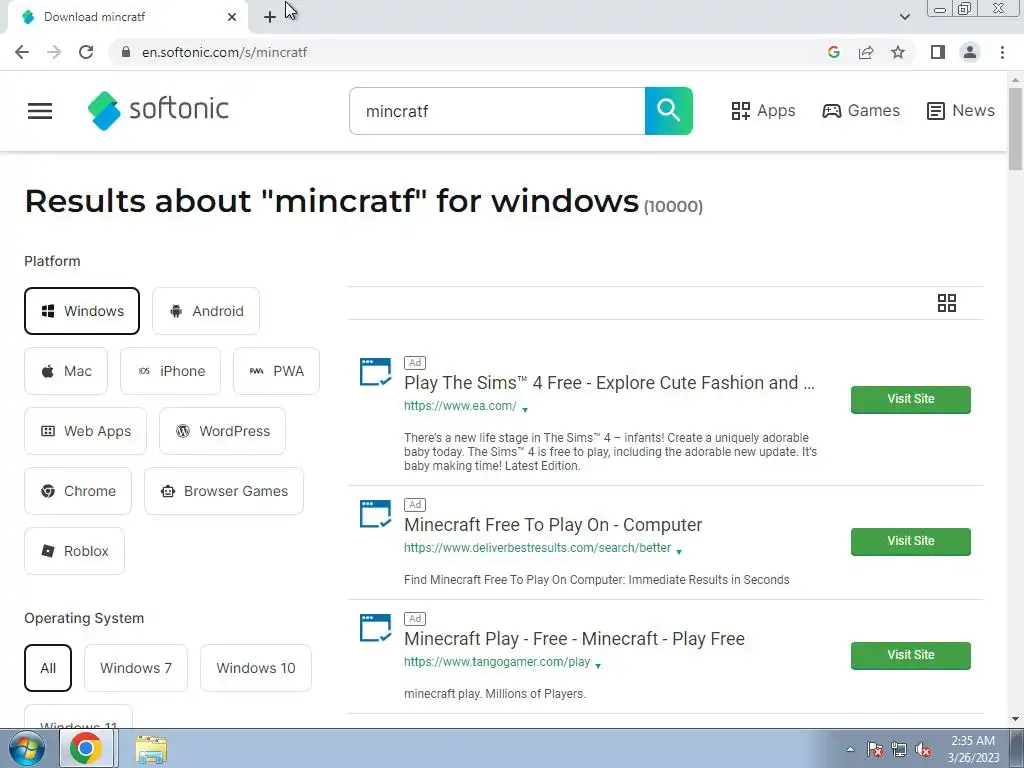Show hidden system tray icons
The width and height of the screenshot is (1024, 768).
(850, 749)
